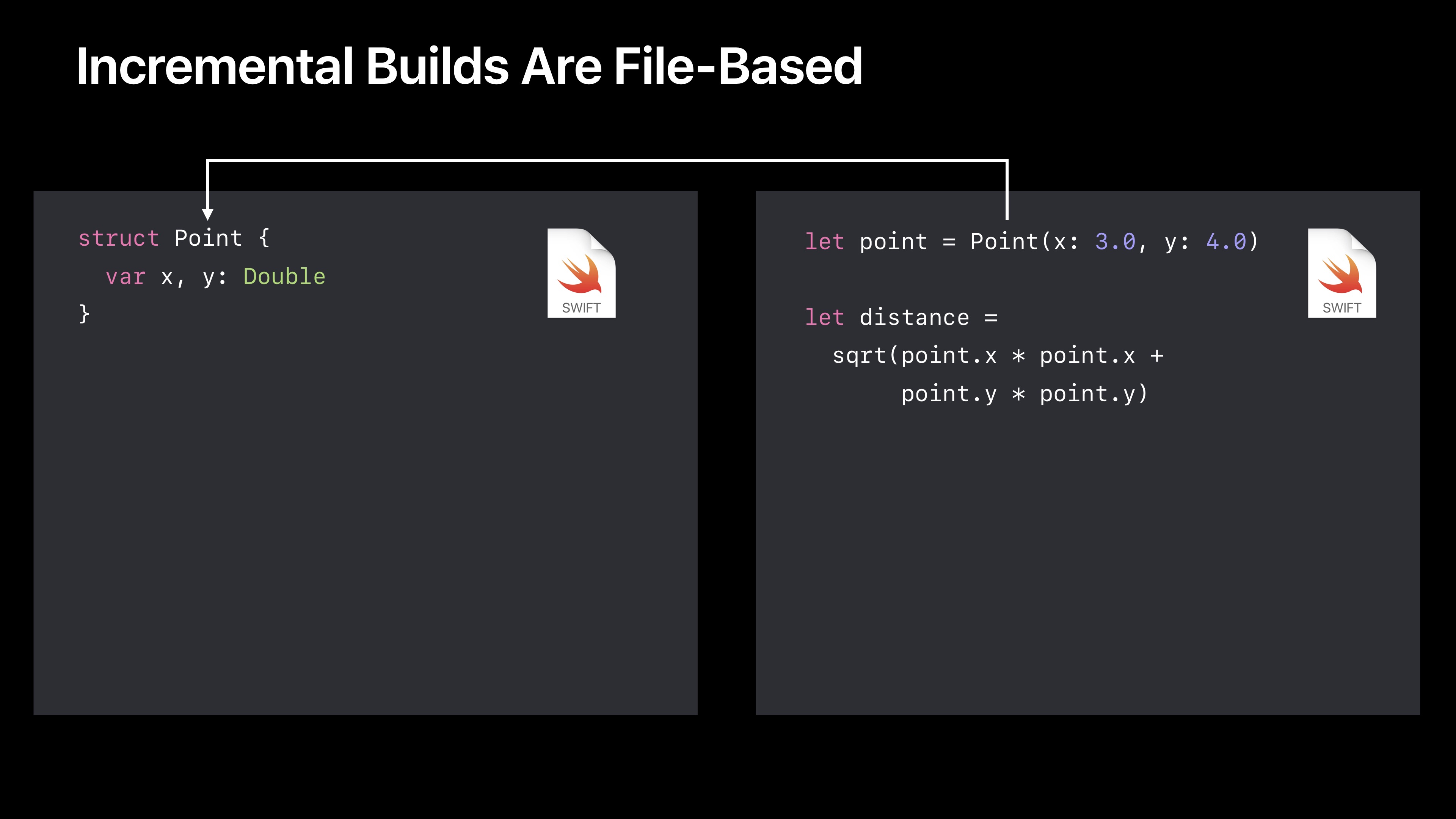Click the 'struct' keyword in left panel
This screenshot has width=1456, height=819.
point(119,238)
